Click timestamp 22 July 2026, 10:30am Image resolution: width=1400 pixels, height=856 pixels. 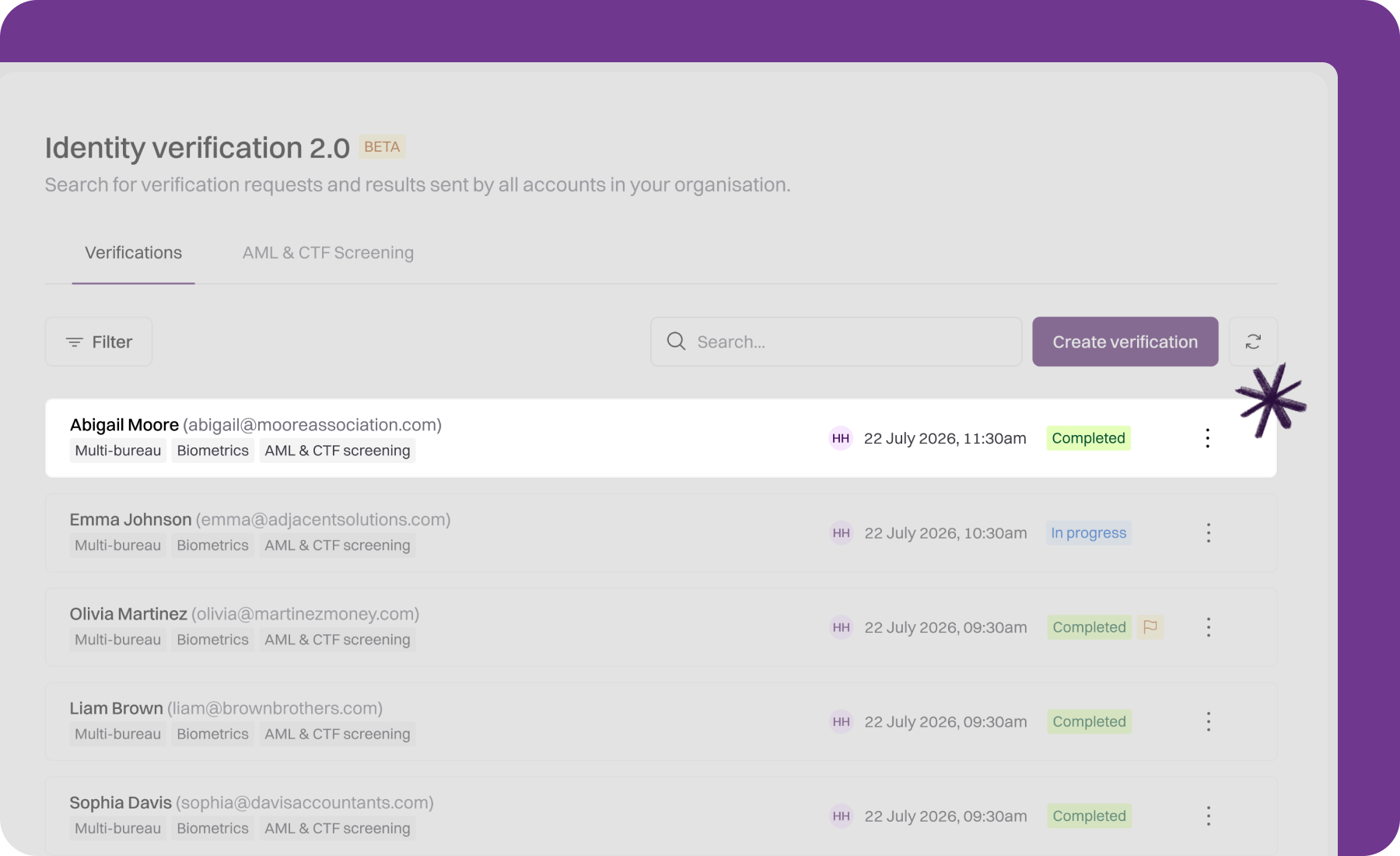coord(946,533)
